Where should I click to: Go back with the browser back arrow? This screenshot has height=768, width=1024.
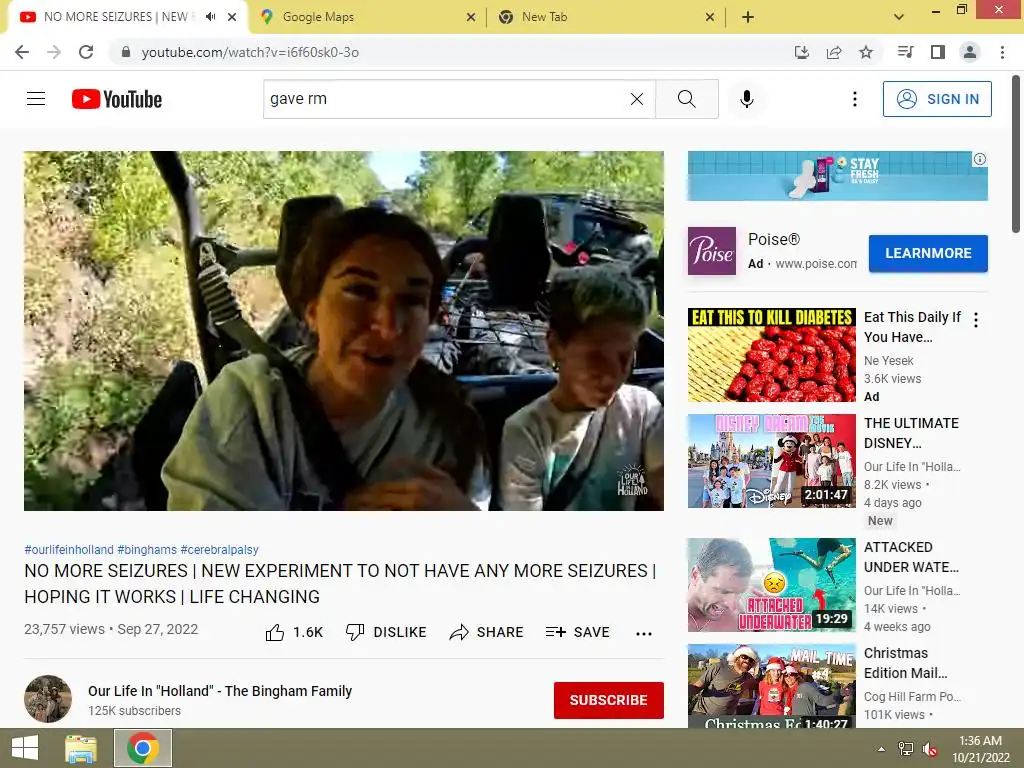(x=22, y=52)
